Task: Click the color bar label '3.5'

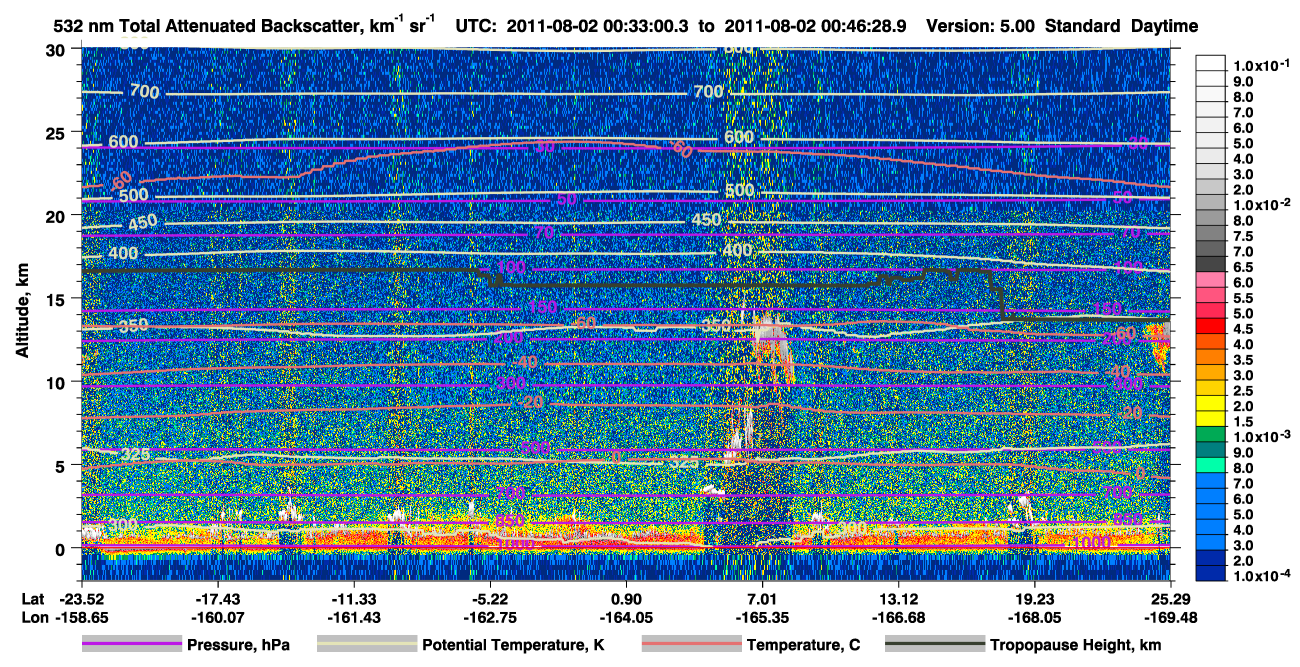Action: click(1244, 361)
